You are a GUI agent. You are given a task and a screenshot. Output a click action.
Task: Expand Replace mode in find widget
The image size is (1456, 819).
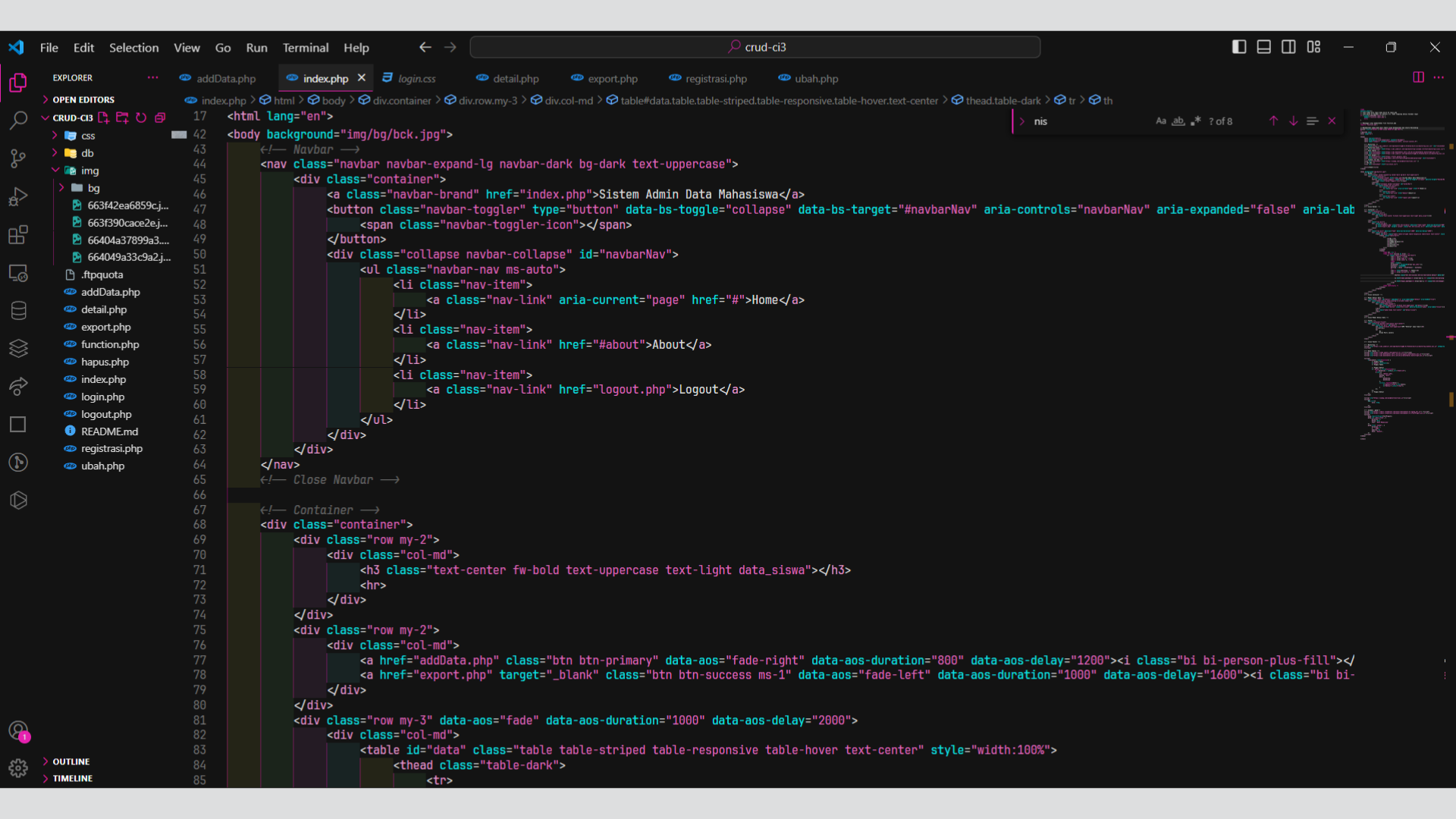click(1022, 121)
